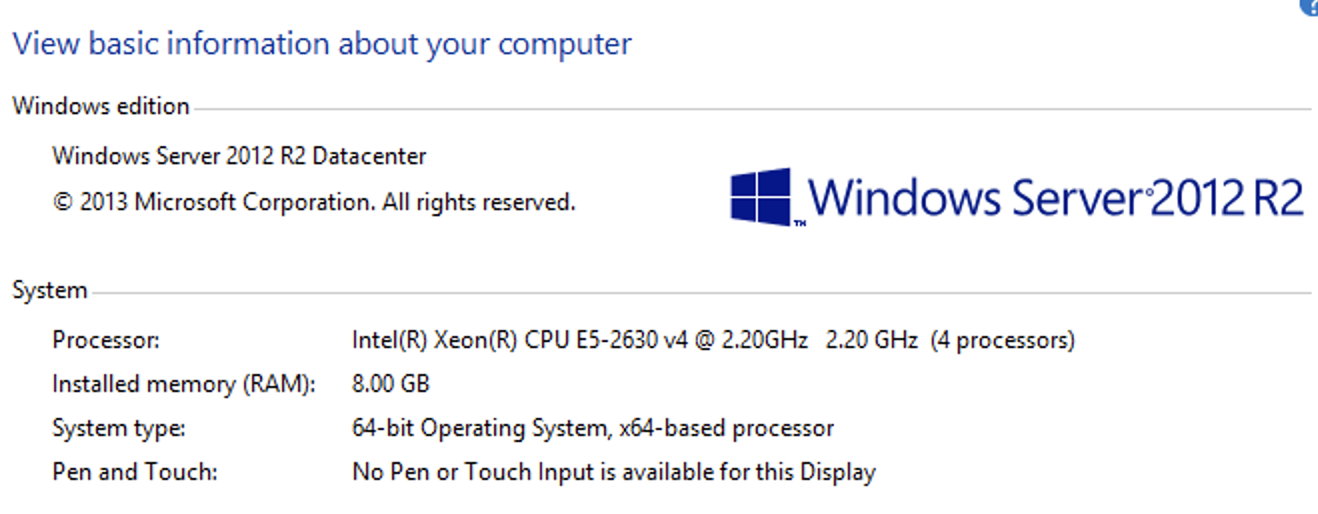Click the 'Installed memory (RAM):' label
This screenshot has width=1318, height=514.
click(x=183, y=384)
